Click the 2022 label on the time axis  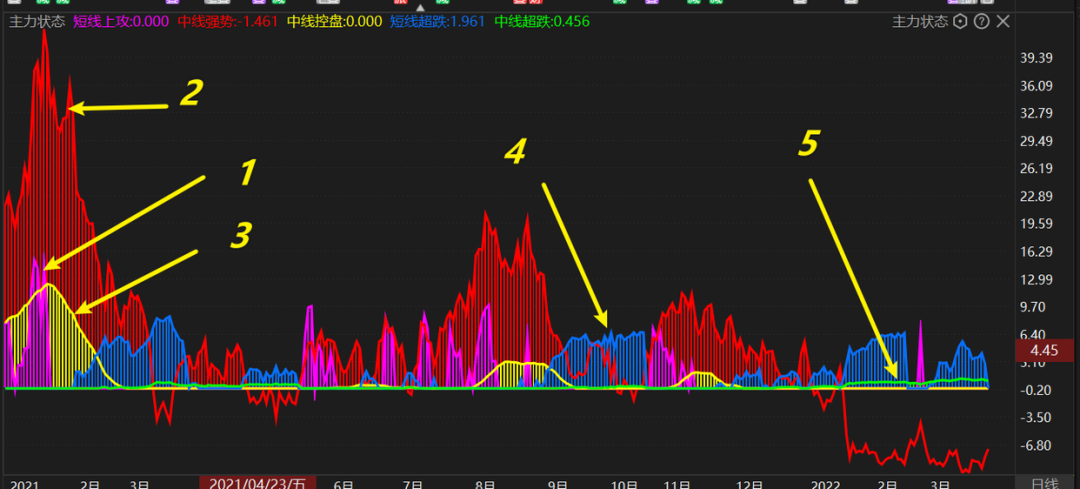(x=825, y=484)
